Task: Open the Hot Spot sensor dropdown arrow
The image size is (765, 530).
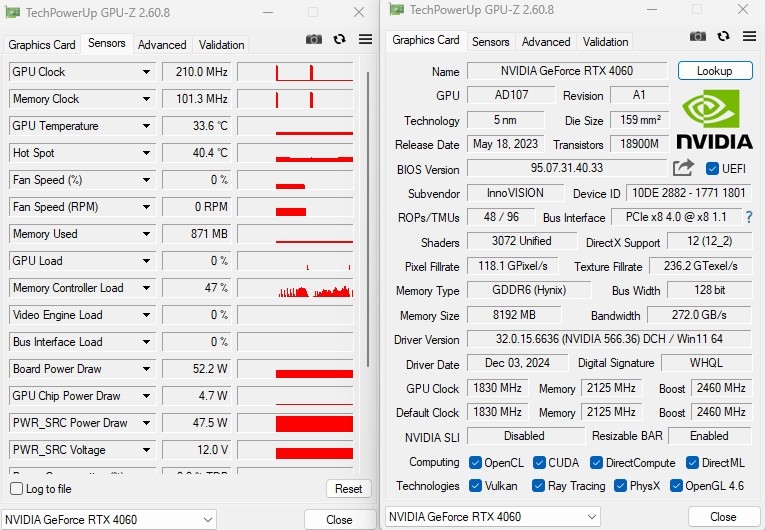Action: 146,153
